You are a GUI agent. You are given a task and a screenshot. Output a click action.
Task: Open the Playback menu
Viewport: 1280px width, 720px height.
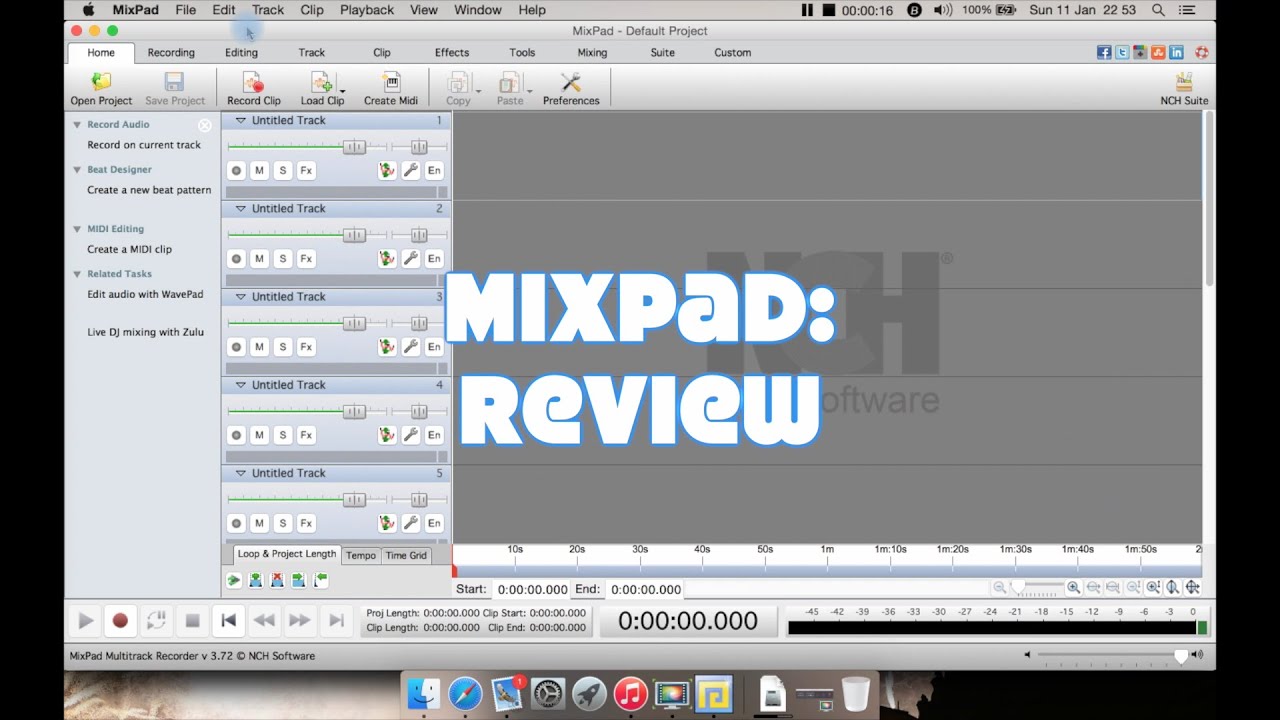pos(367,10)
